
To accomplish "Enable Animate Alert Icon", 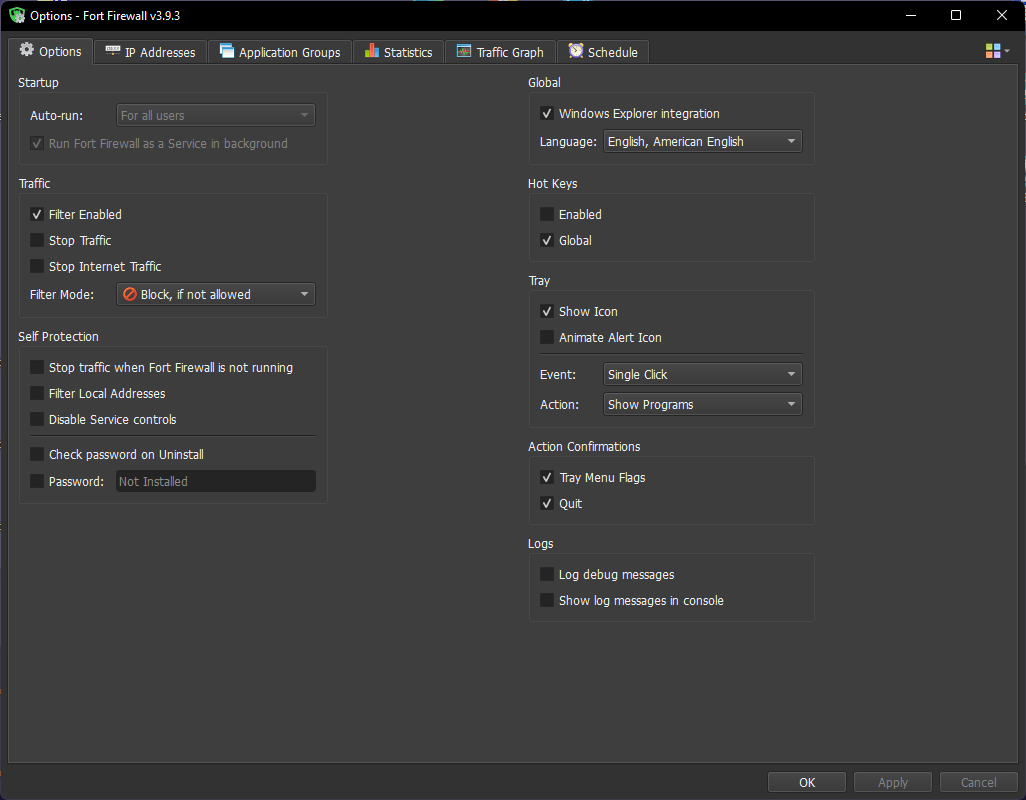I will [x=547, y=338].
